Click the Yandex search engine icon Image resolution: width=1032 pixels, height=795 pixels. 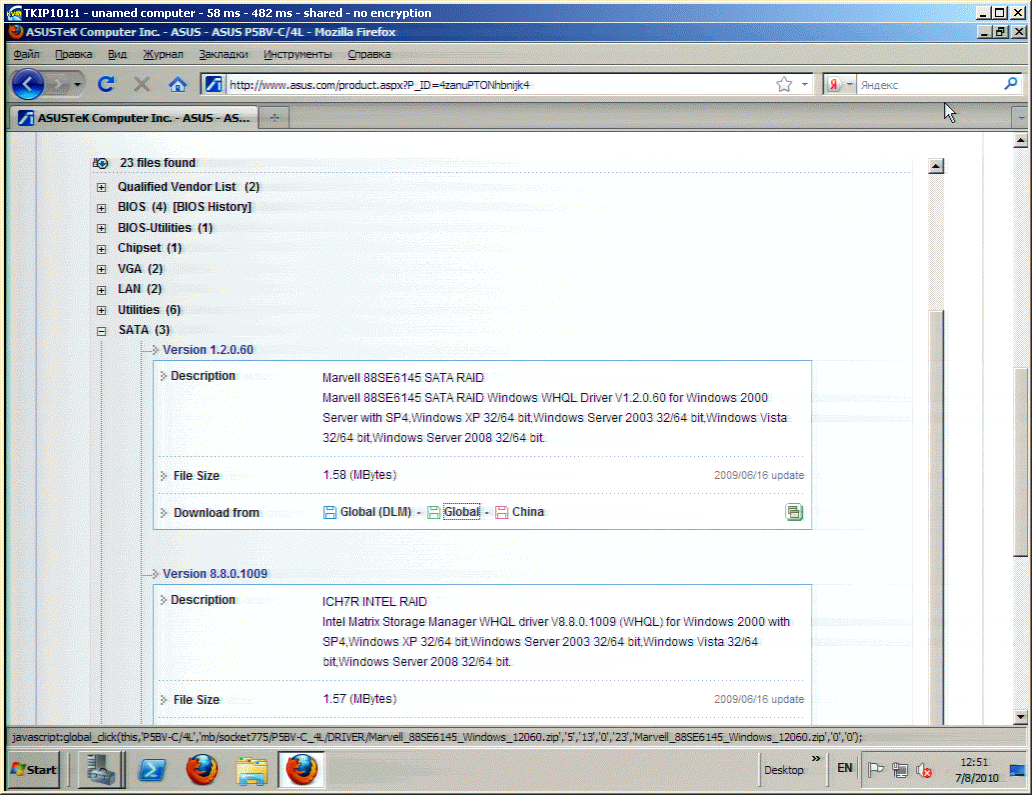click(x=833, y=84)
